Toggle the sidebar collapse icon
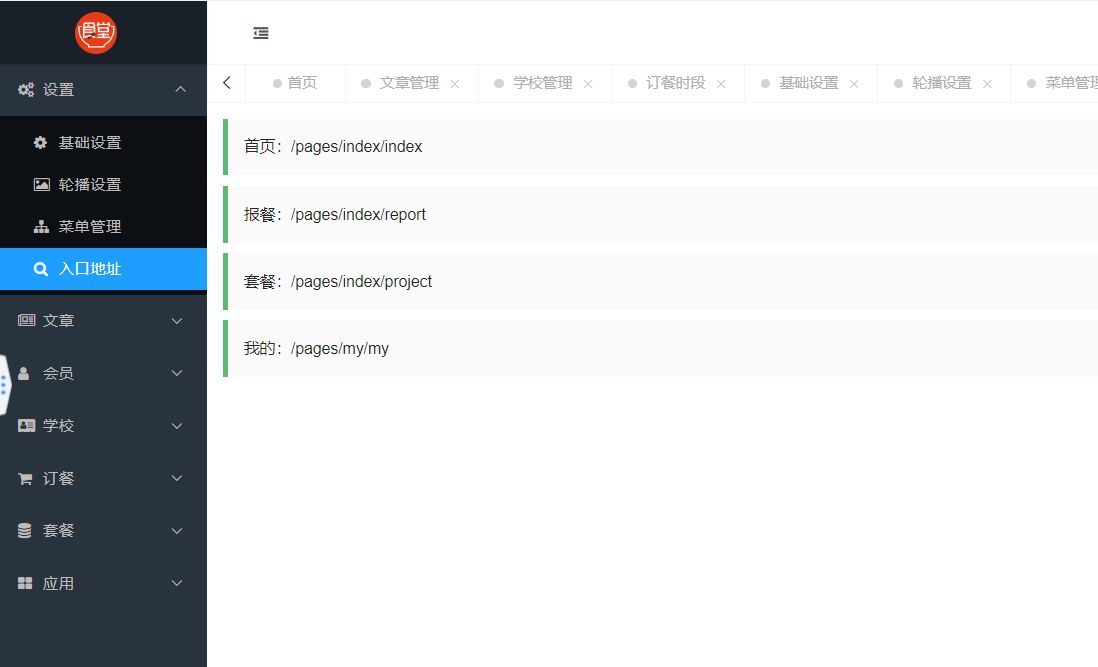1098x667 pixels. [x=261, y=33]
